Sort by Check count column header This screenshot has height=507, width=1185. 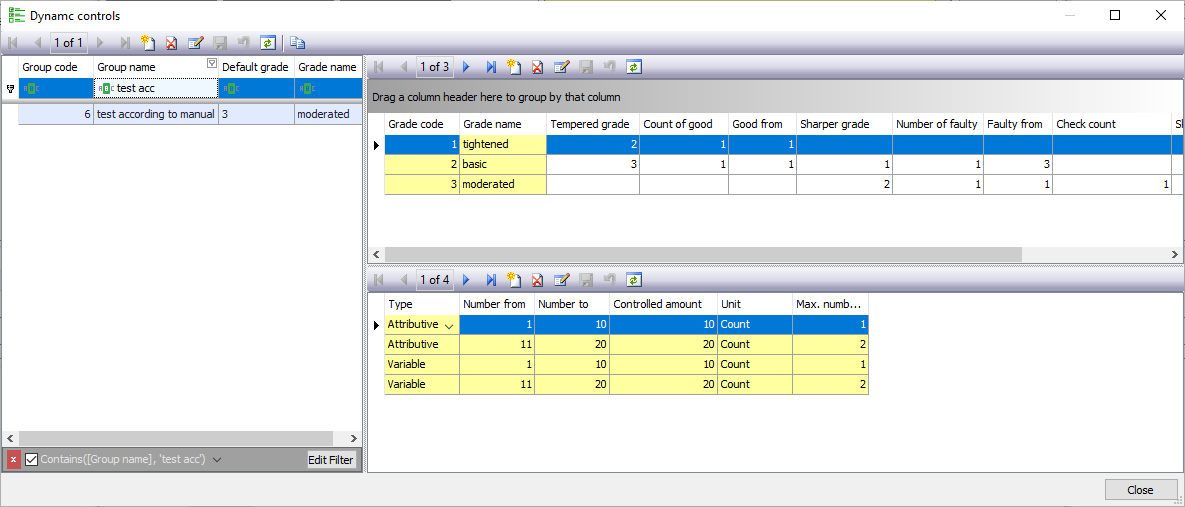[x=1112, y=124]
